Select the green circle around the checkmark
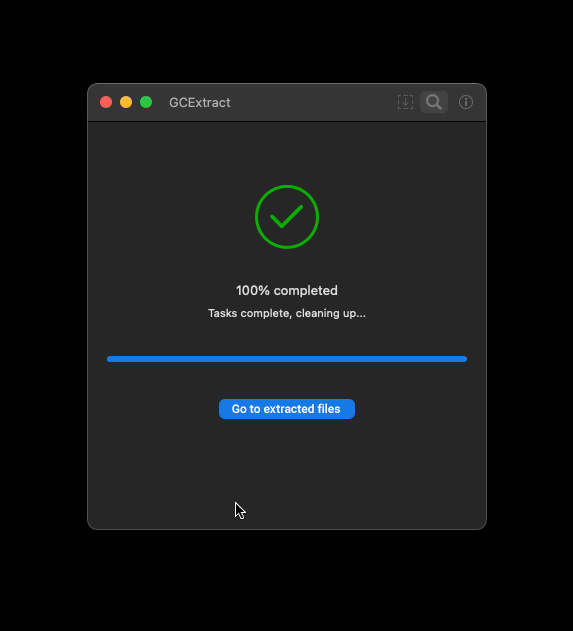This screenshot has width=573, height=631. click(287, 217)
